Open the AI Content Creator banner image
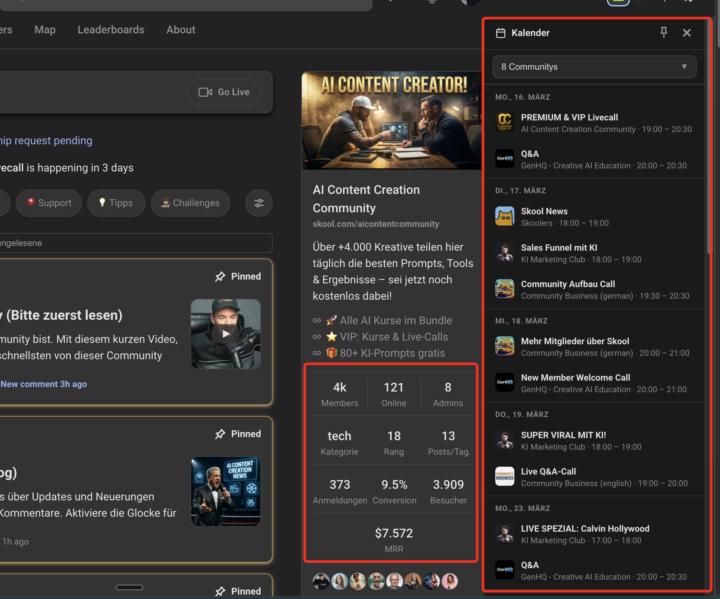The width and height of the screenshot is (720, 599). coord(391,120)
